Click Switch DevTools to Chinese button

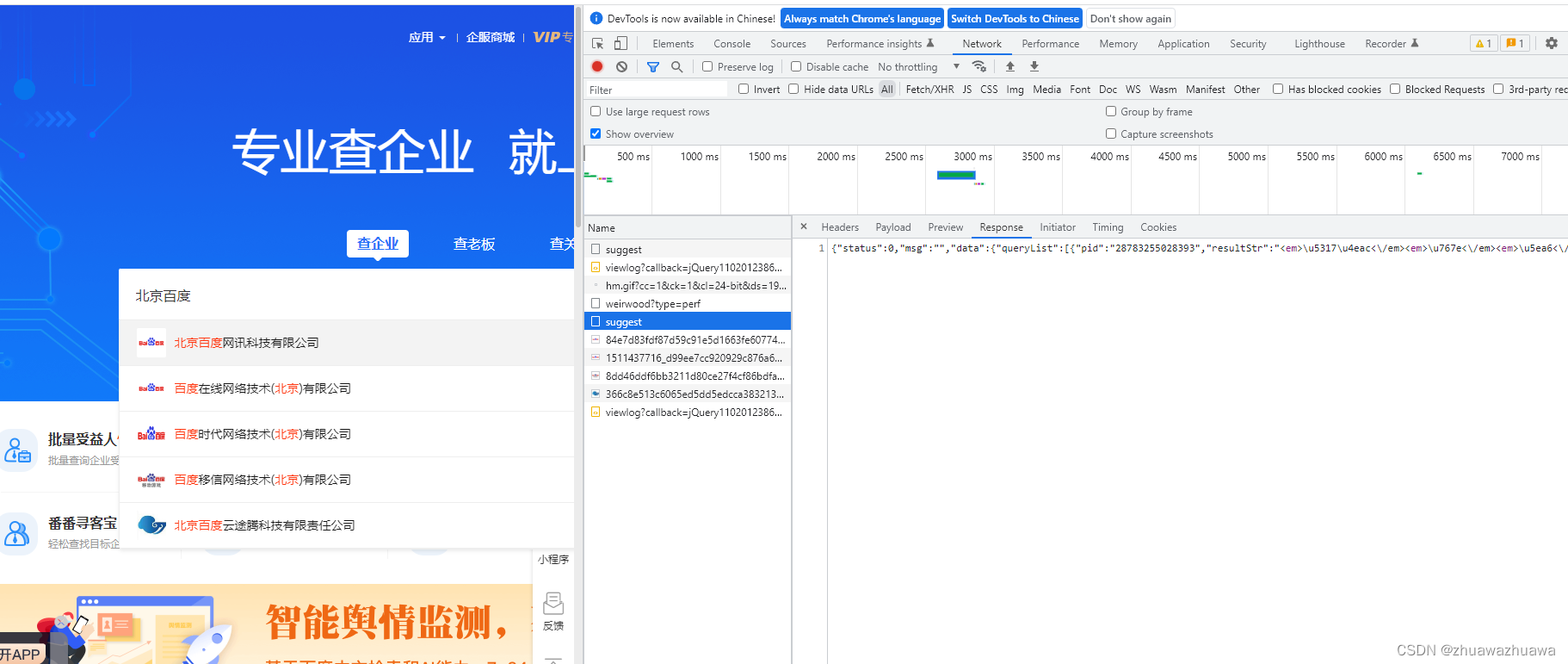1015,18
